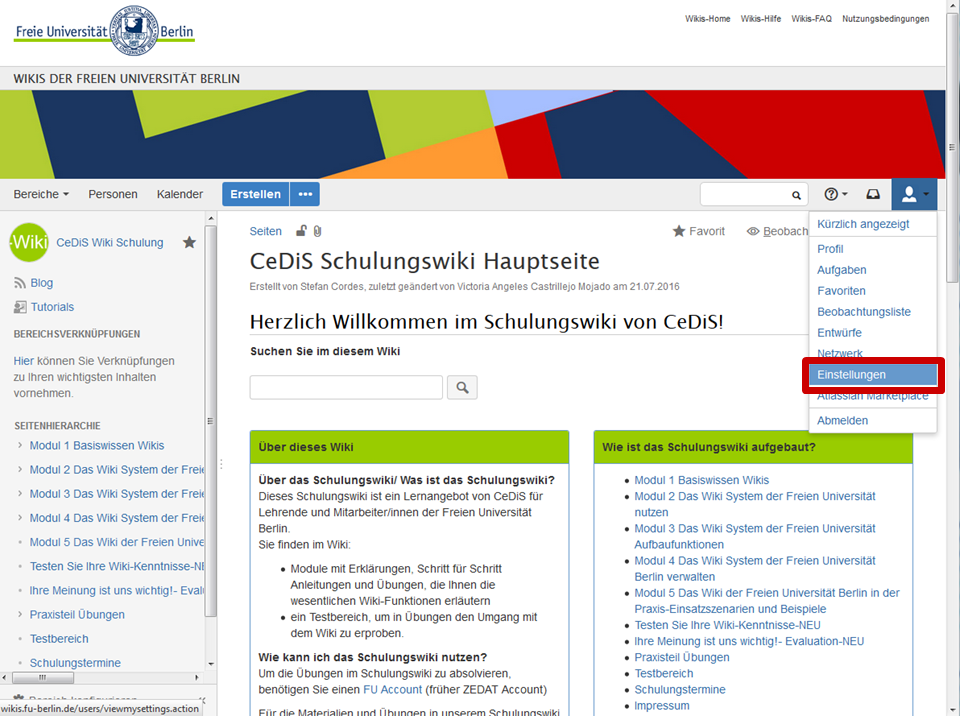Follow the FU Account link
Viewport: 960px width, 720px height.
(392, 689)
